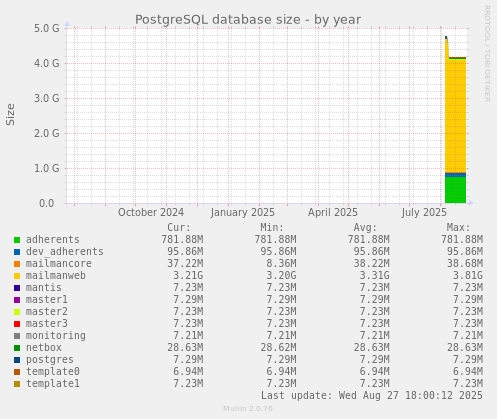The image size is (497, 419).
Task: Click the master2 lime legend swatch
Action: [x=17, y=312]
